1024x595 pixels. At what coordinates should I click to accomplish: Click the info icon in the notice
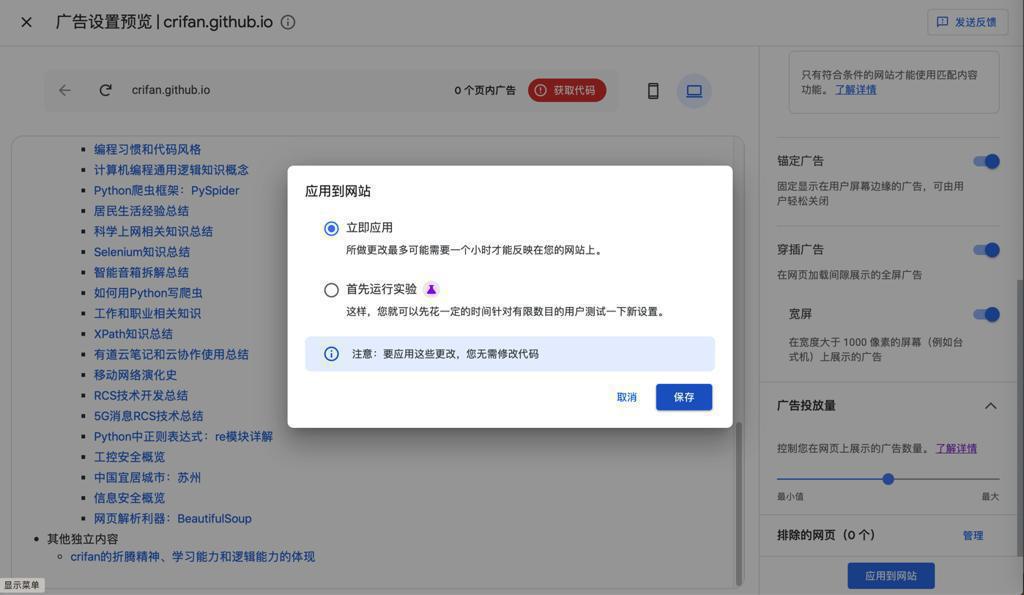pyautogui.click(x=331, y=354)
